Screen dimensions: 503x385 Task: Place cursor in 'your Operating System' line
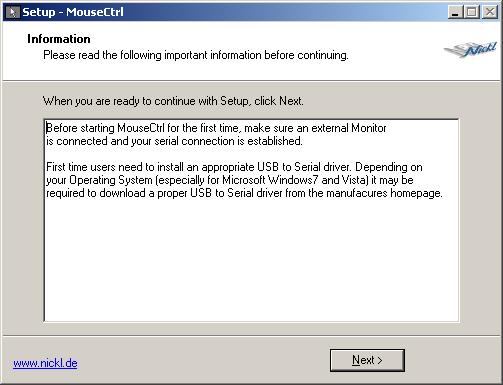230,180
